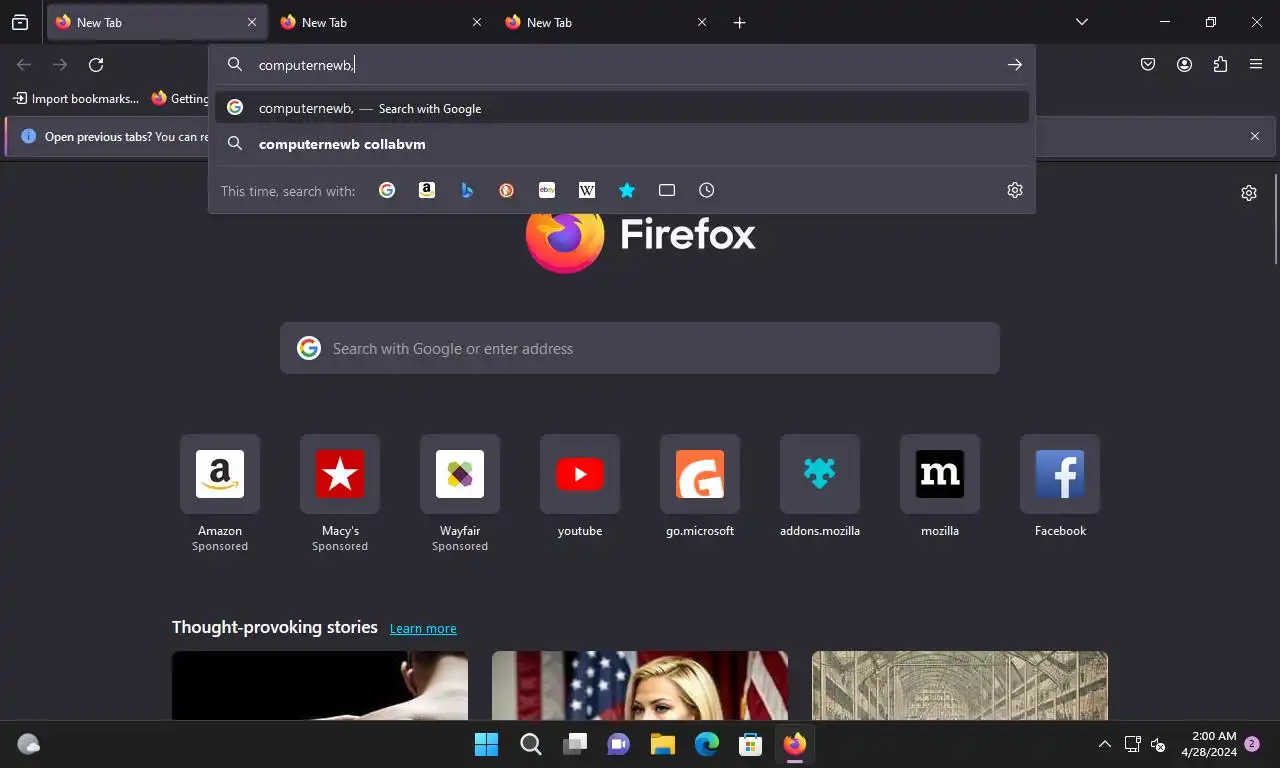Select the first New Tab
The width and height of the screenshot is (1280, 768).
[157, 22]
